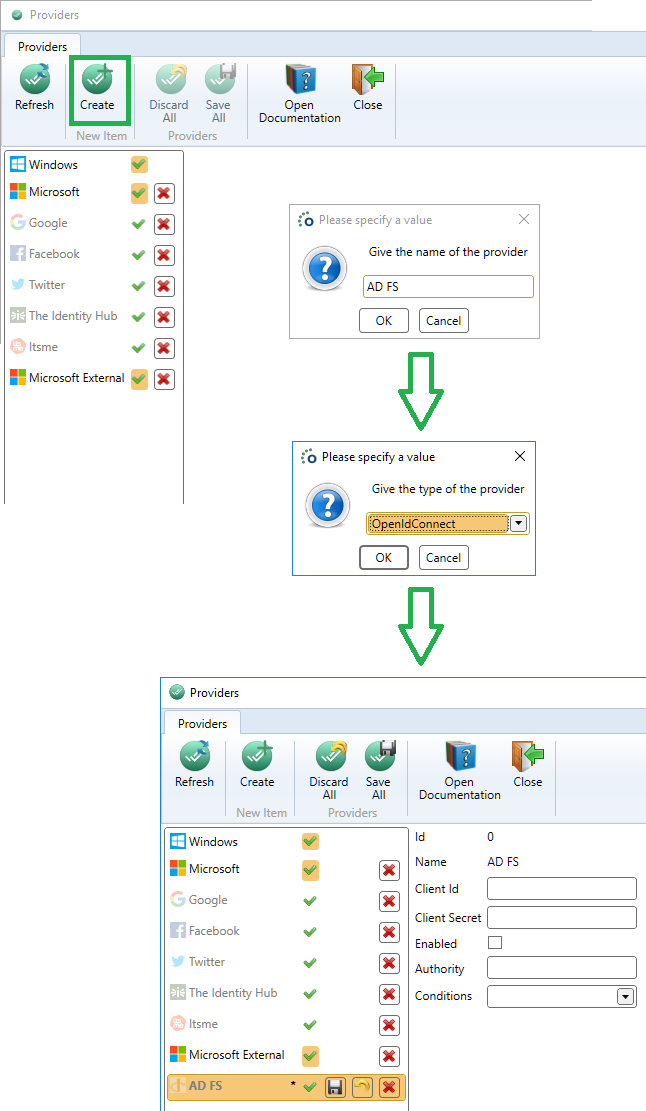Cancel the provider type dialog
The height and width of the screenshot is (1111, 646).
(443, 558)
